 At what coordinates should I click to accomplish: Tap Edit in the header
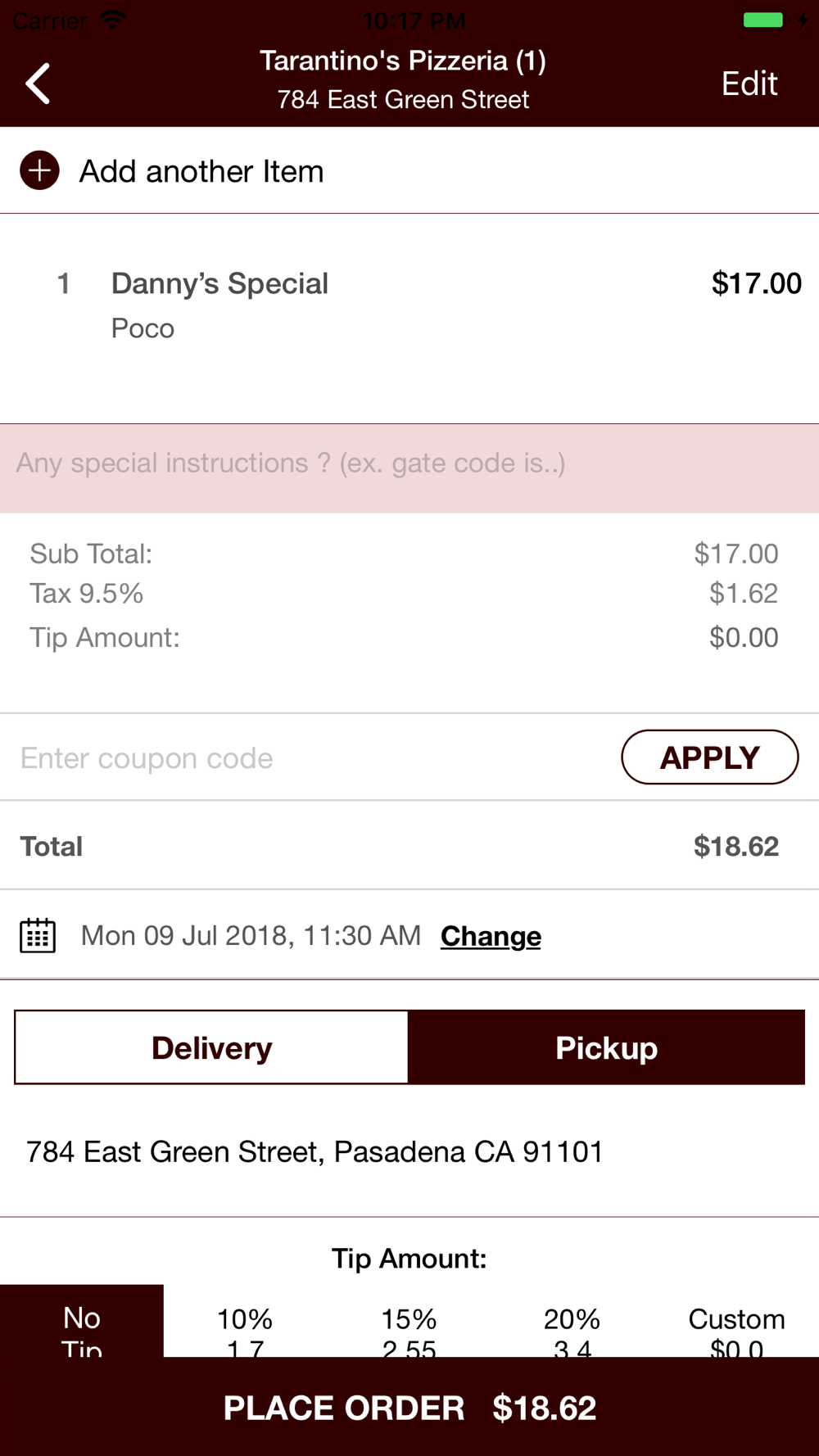pos(749,84)
